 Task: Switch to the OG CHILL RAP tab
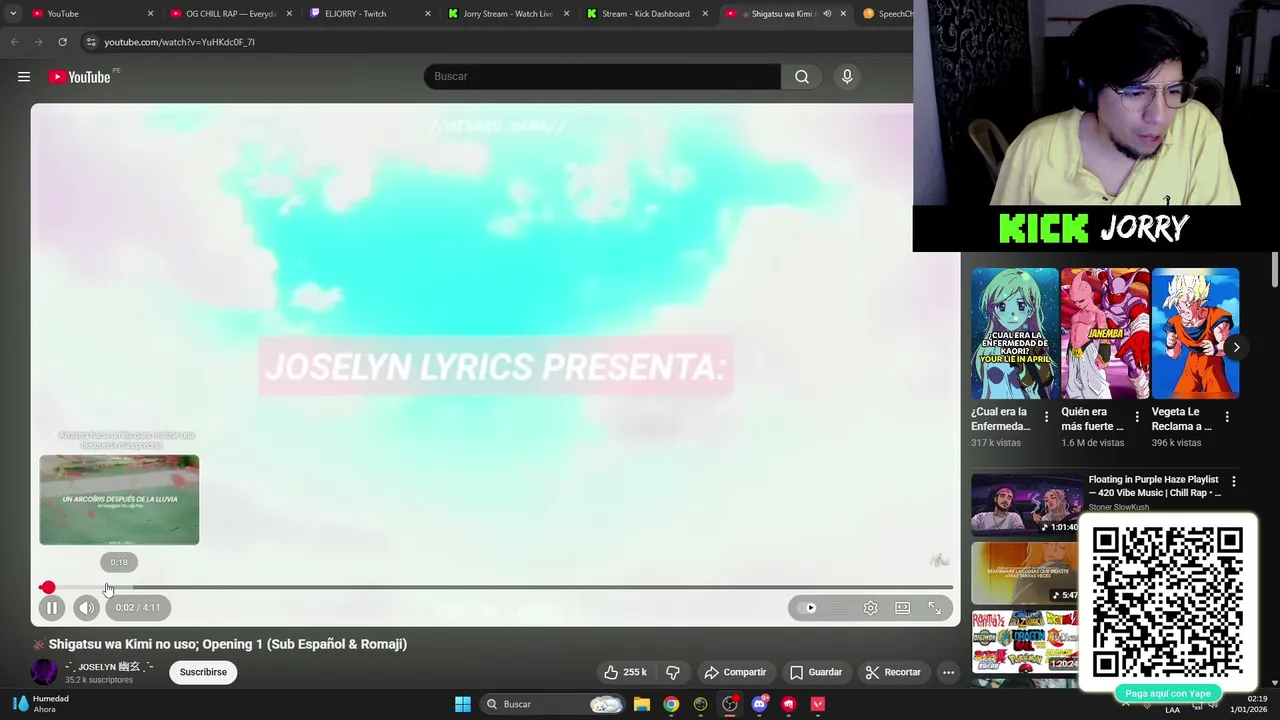231,14
